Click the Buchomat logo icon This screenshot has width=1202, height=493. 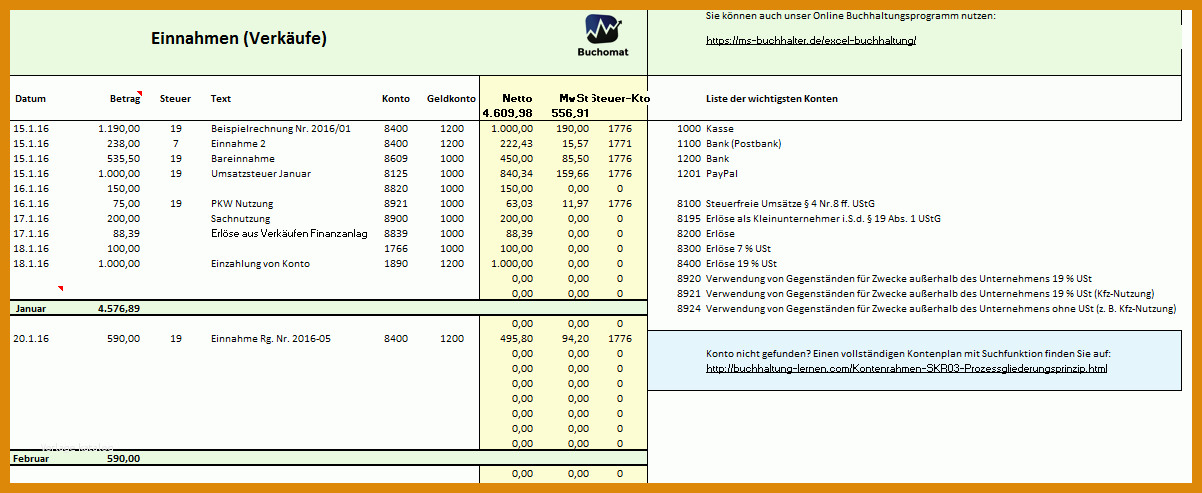pyautogui.click(x=604, y=29)
